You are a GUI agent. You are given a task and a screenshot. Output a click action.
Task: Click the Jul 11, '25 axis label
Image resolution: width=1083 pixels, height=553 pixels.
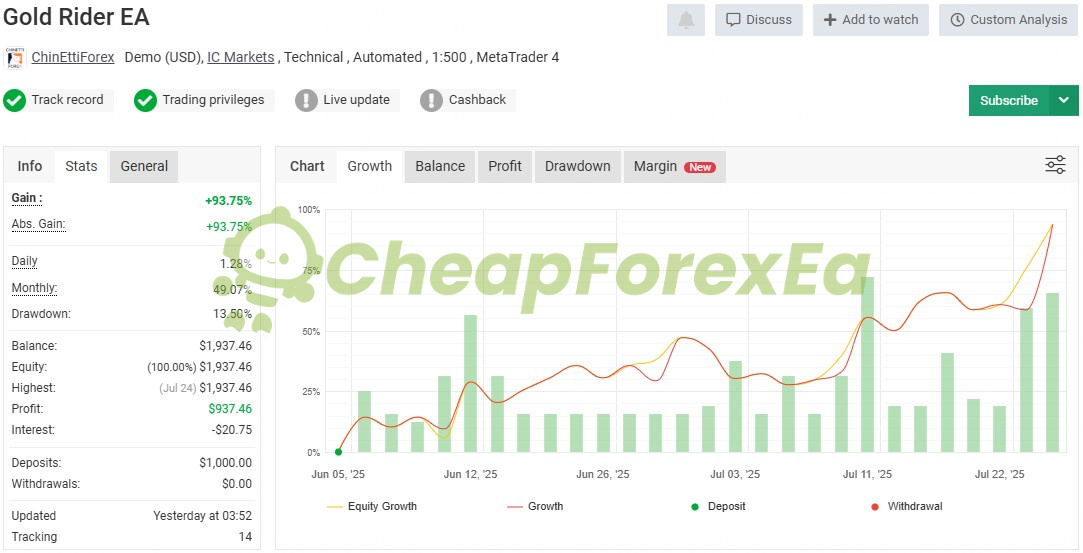(x=867, y=474)
